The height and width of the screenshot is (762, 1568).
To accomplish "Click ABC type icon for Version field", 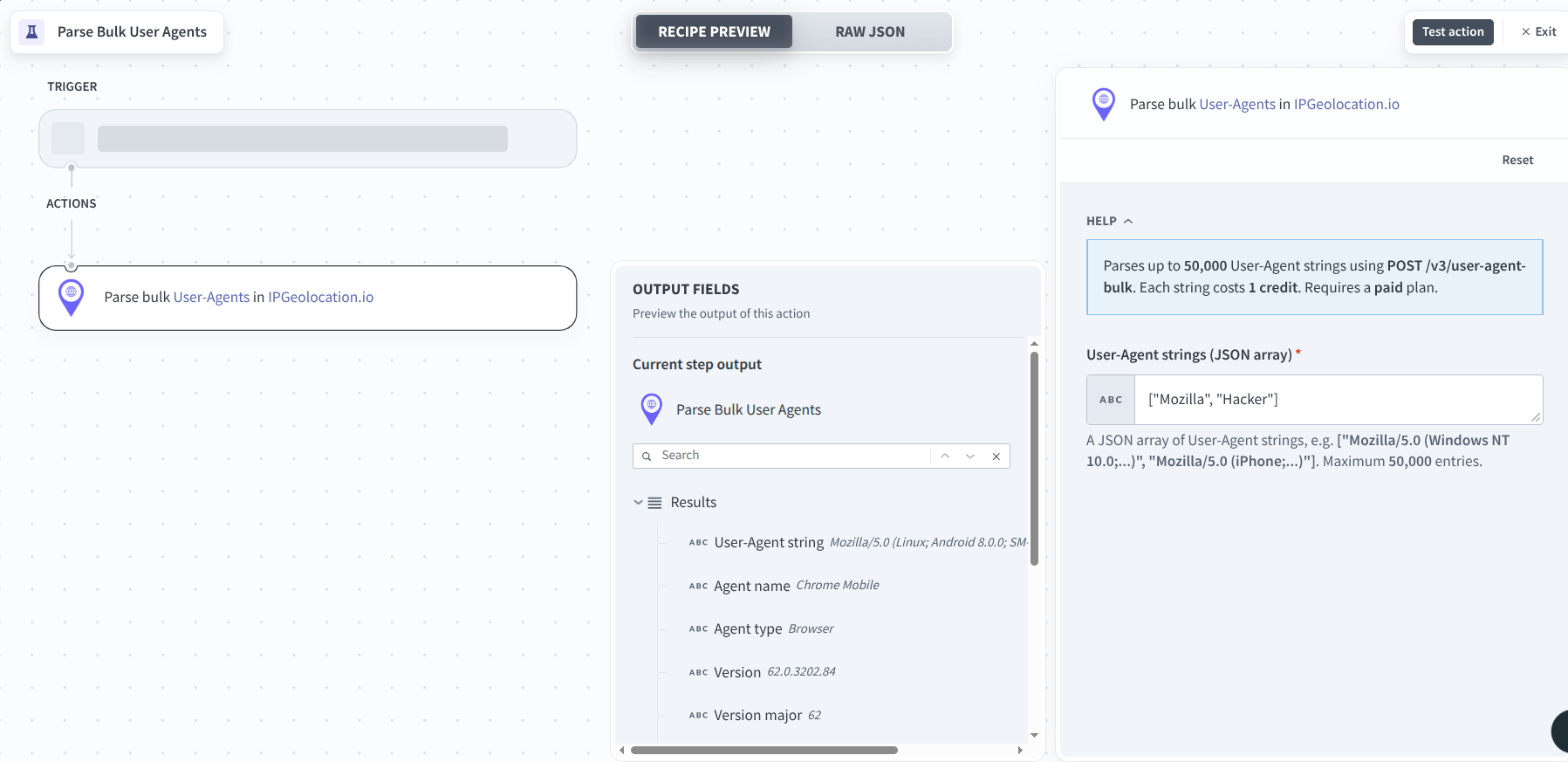I will (698, 673).
